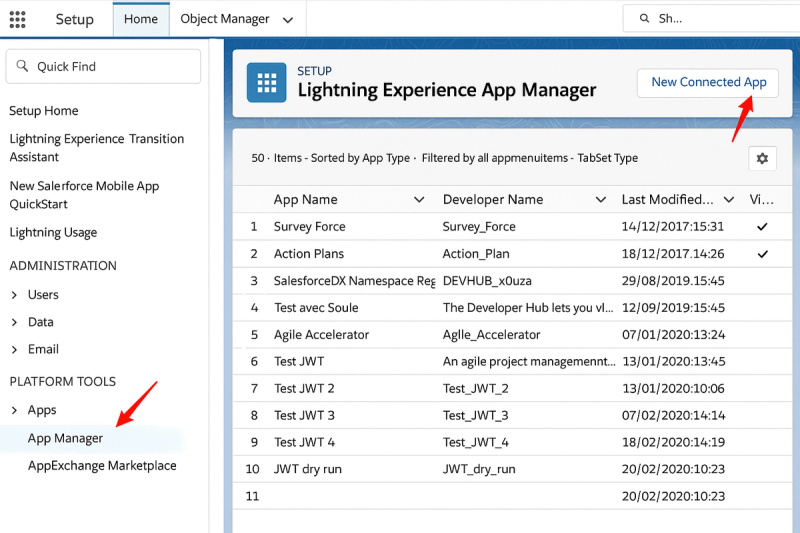Open the Developer Name column dropdown
Image resolution: width=800 pixels, height=533 pixels.
coord(601,199)
